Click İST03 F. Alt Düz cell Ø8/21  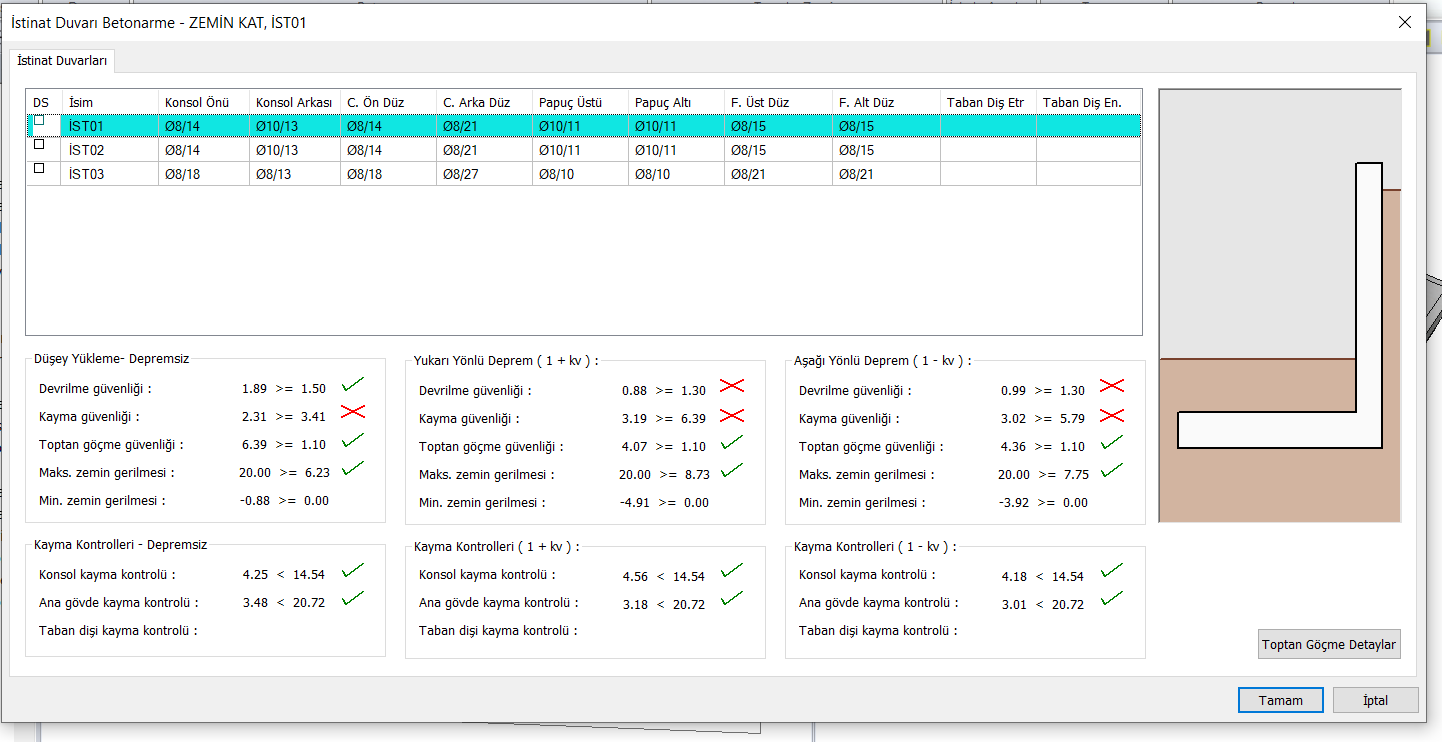(x=886, y=174)
